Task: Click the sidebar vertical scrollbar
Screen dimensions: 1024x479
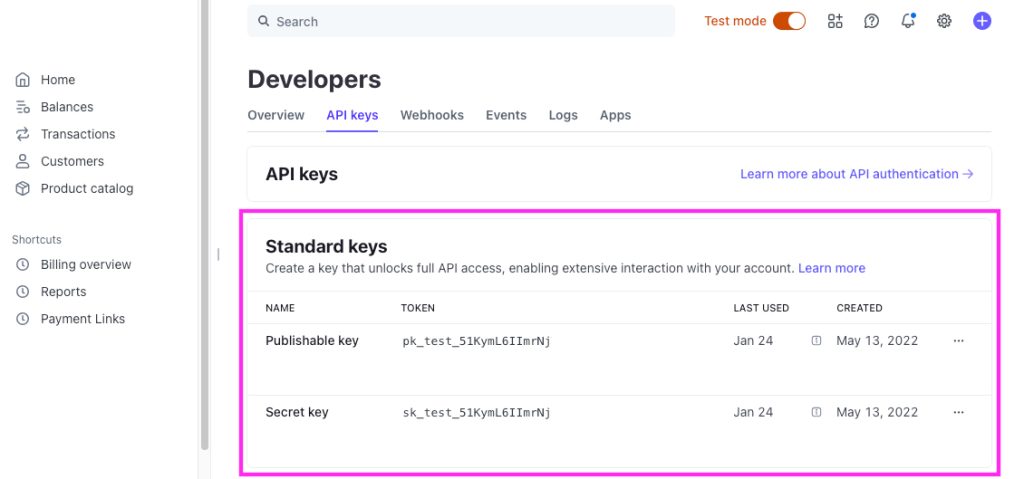Action: point(205,200)
